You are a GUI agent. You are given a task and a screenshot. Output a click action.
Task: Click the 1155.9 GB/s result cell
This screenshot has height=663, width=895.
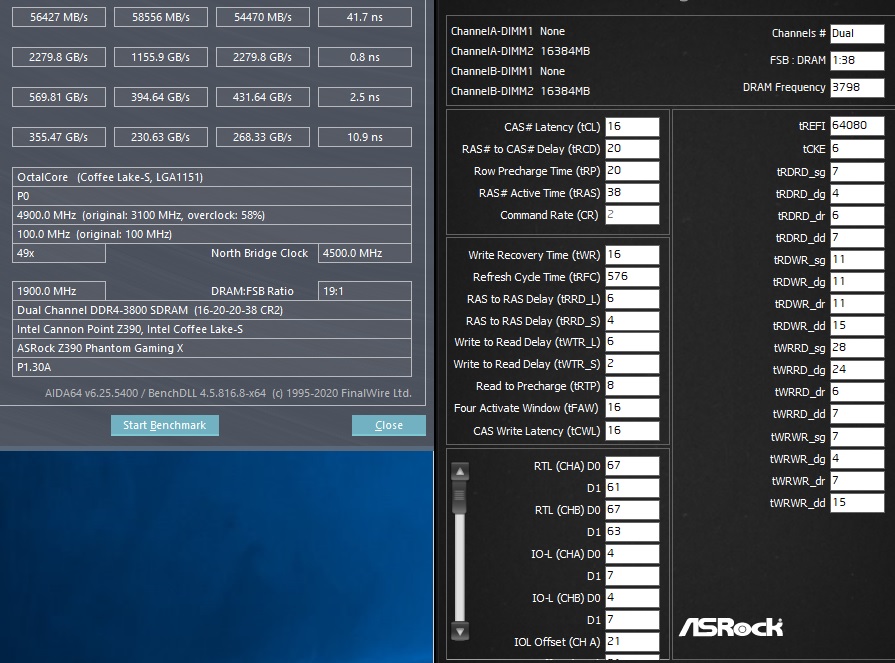tap(161, 57)
